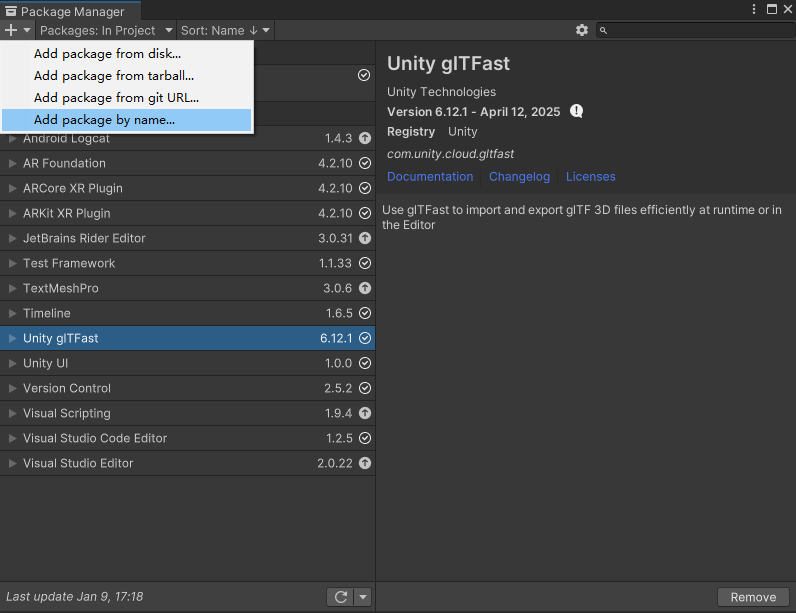
Task: Expand the Visual Studio Code Editor entry
Action: click(13, 438)
